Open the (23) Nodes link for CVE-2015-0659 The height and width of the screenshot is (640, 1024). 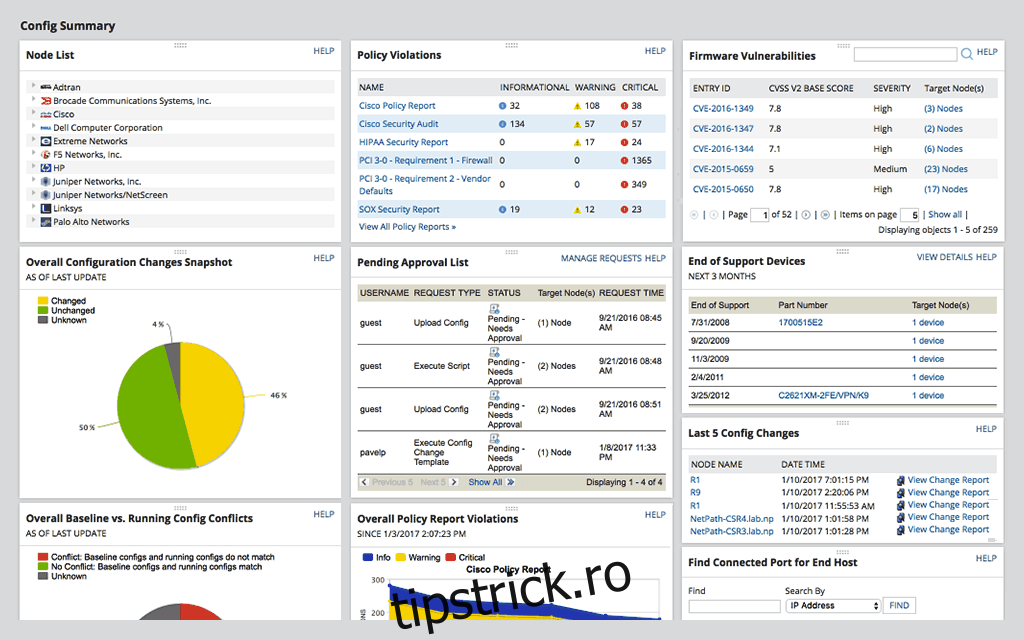tap(946, 169)
